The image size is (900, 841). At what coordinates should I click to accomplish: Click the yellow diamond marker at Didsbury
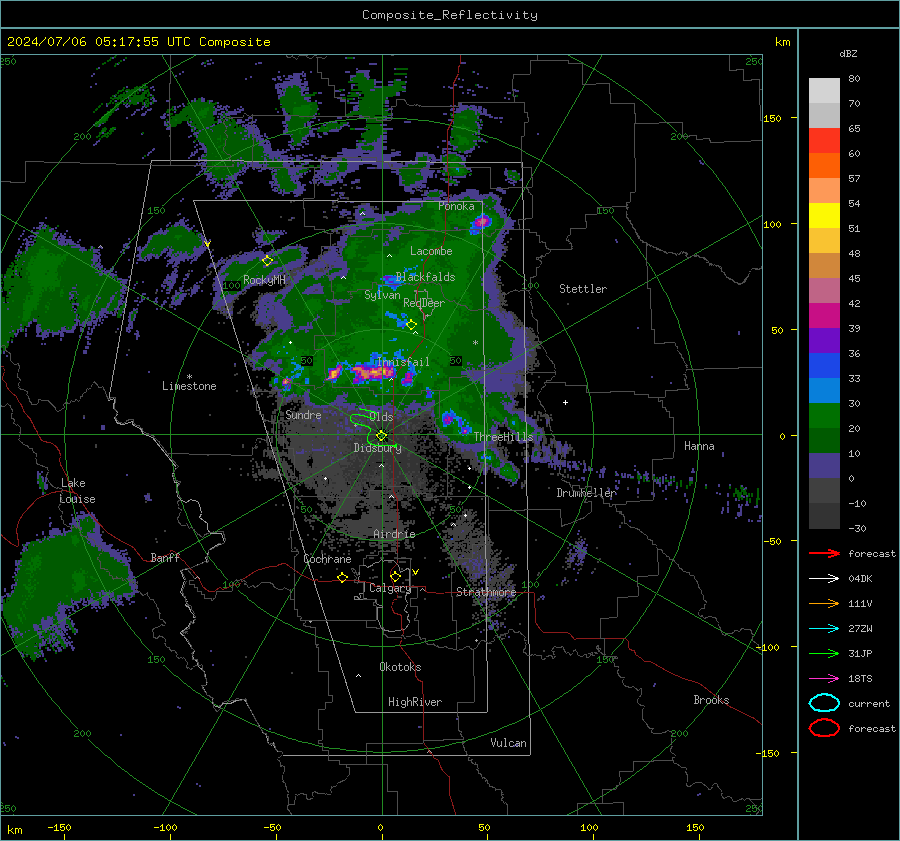click(x=382, y=436)
